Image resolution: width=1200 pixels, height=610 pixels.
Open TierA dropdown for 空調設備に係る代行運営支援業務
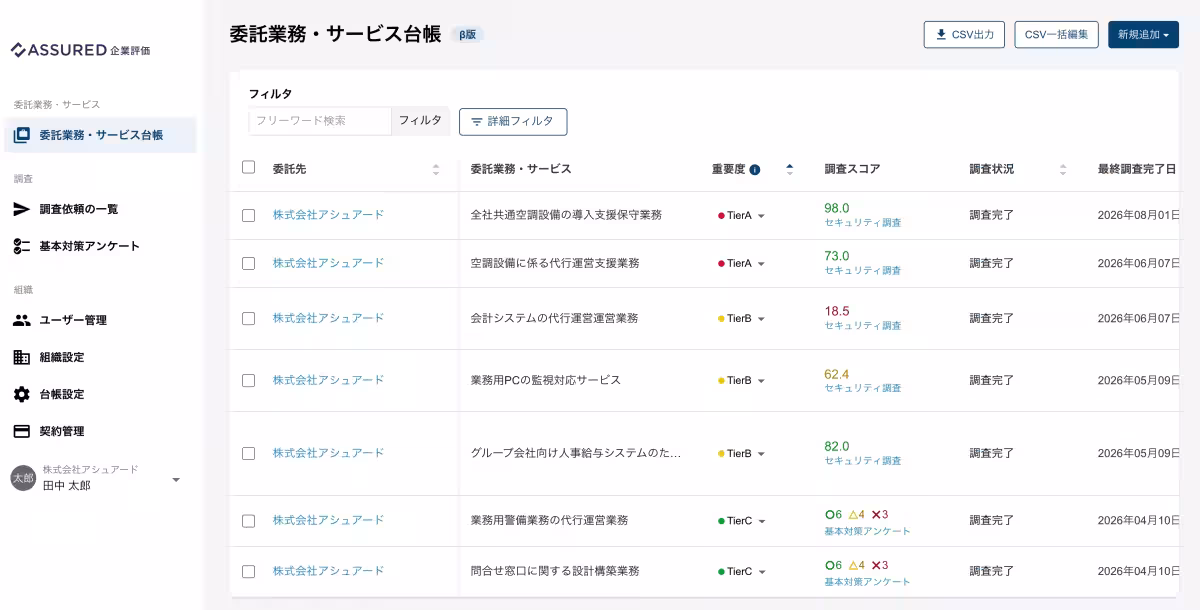(742, 264)
